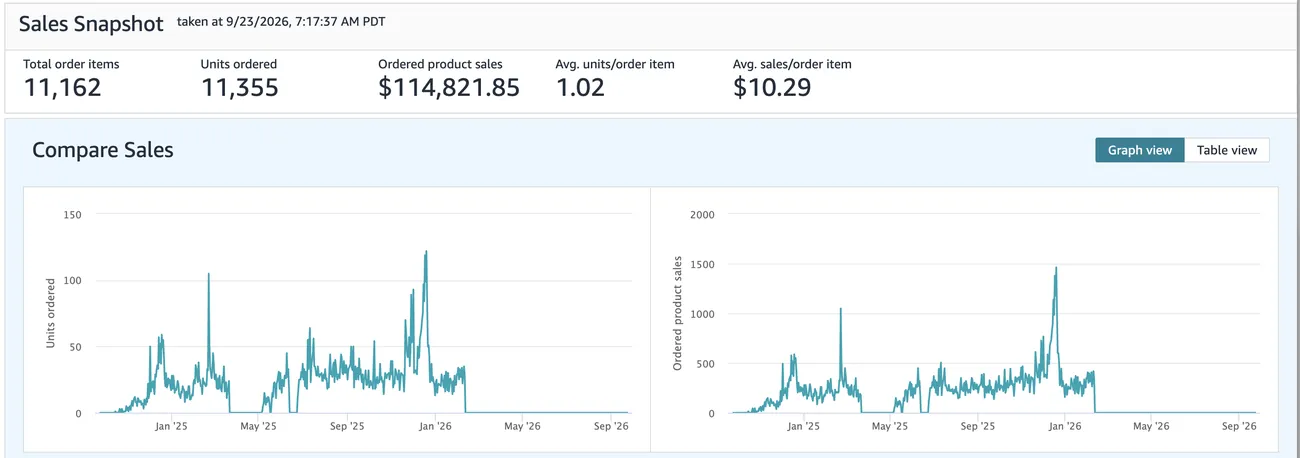Click the 150 y-axis label on units chart
Screen dimensions: 1300x458
pos(72,215)
